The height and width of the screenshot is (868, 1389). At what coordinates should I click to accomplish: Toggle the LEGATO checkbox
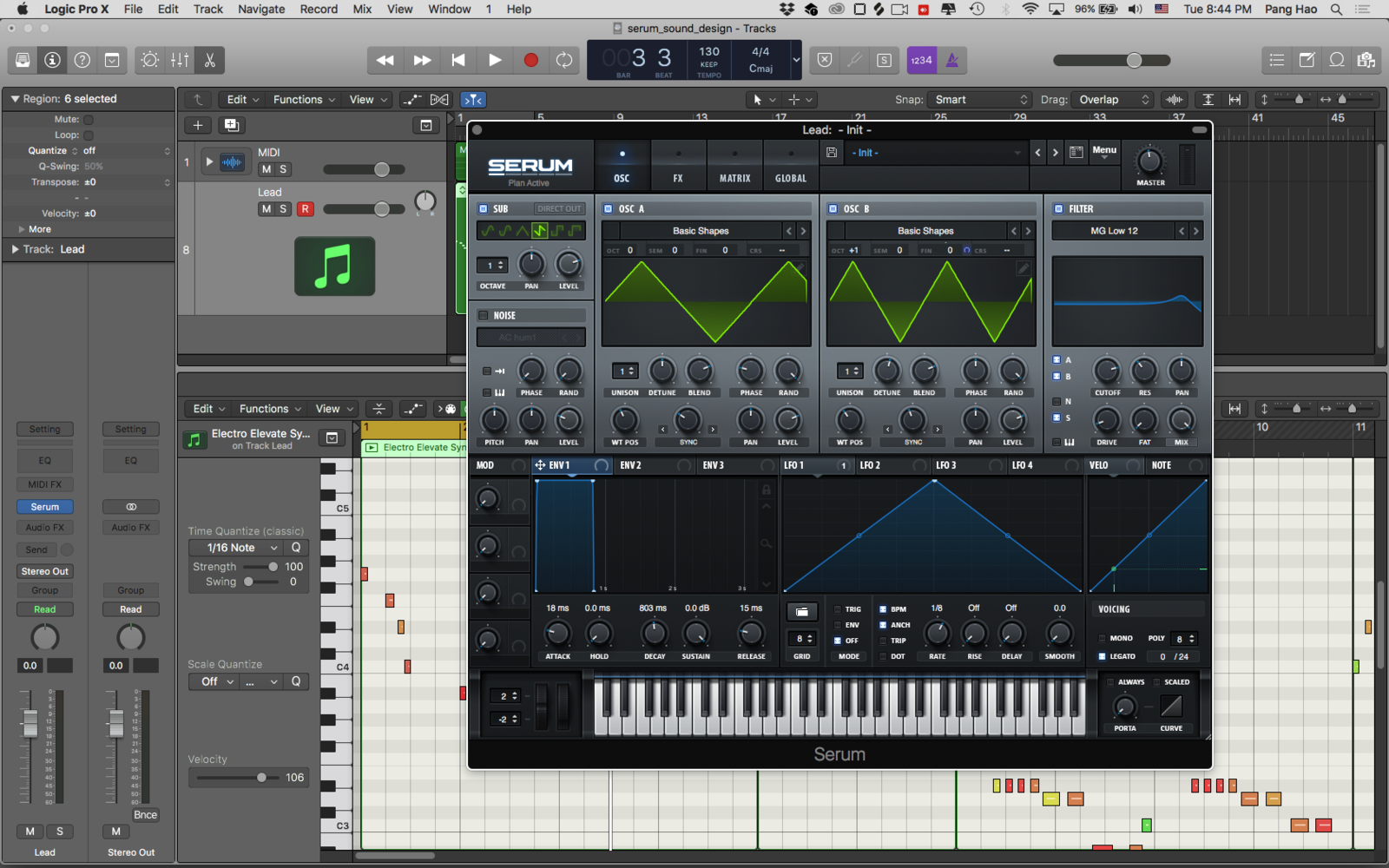click(x=1103, y=656)
